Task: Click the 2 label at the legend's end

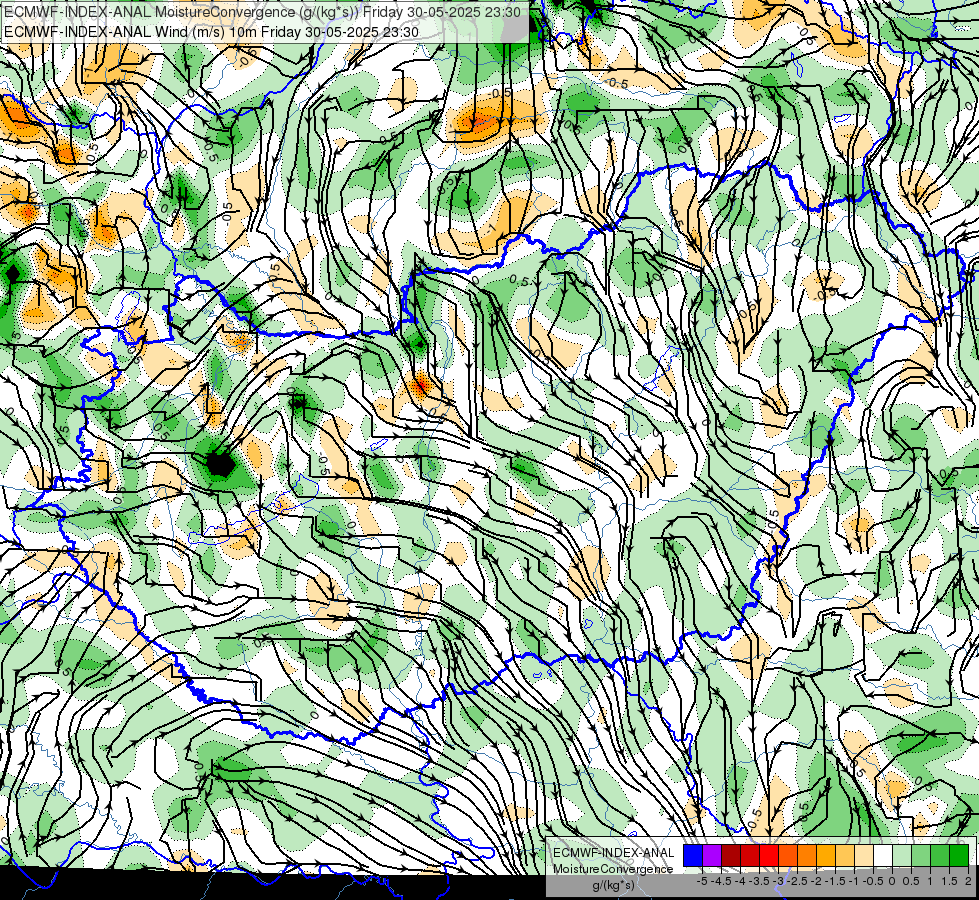Action: point(968,881)
